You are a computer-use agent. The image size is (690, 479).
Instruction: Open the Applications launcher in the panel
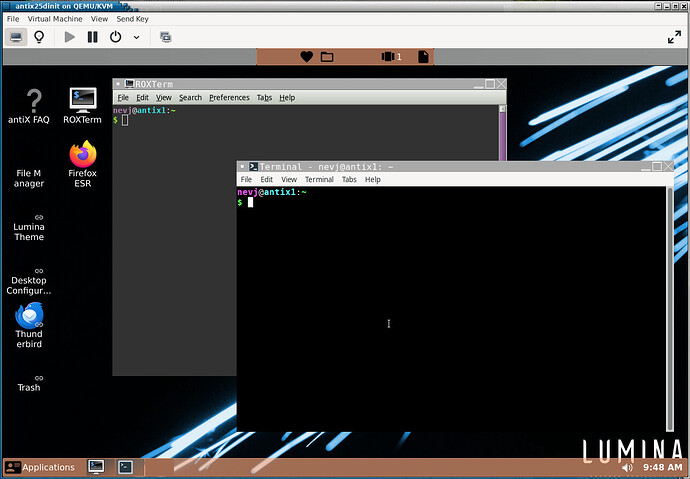(x=40, y=467)
